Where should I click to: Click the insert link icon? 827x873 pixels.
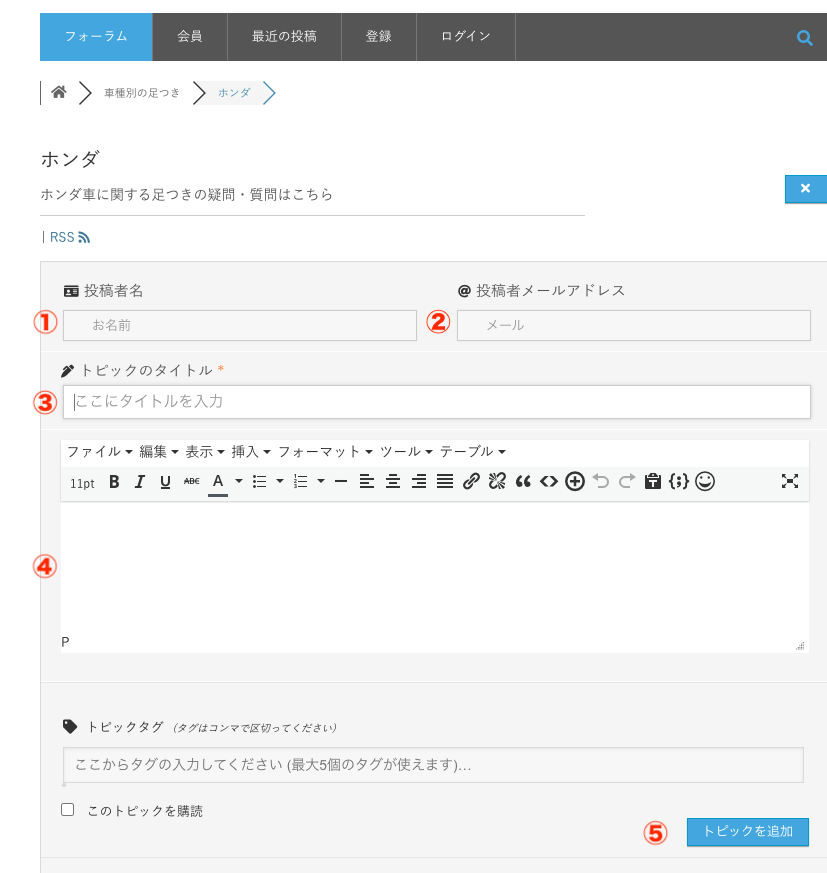471,482
